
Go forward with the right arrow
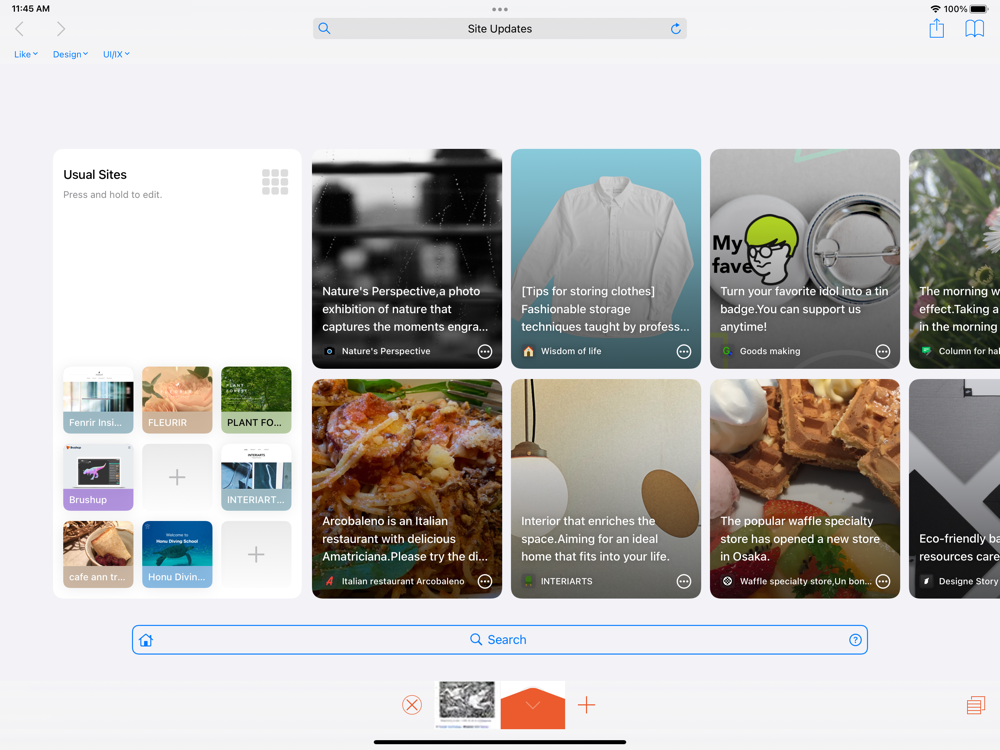61,29
